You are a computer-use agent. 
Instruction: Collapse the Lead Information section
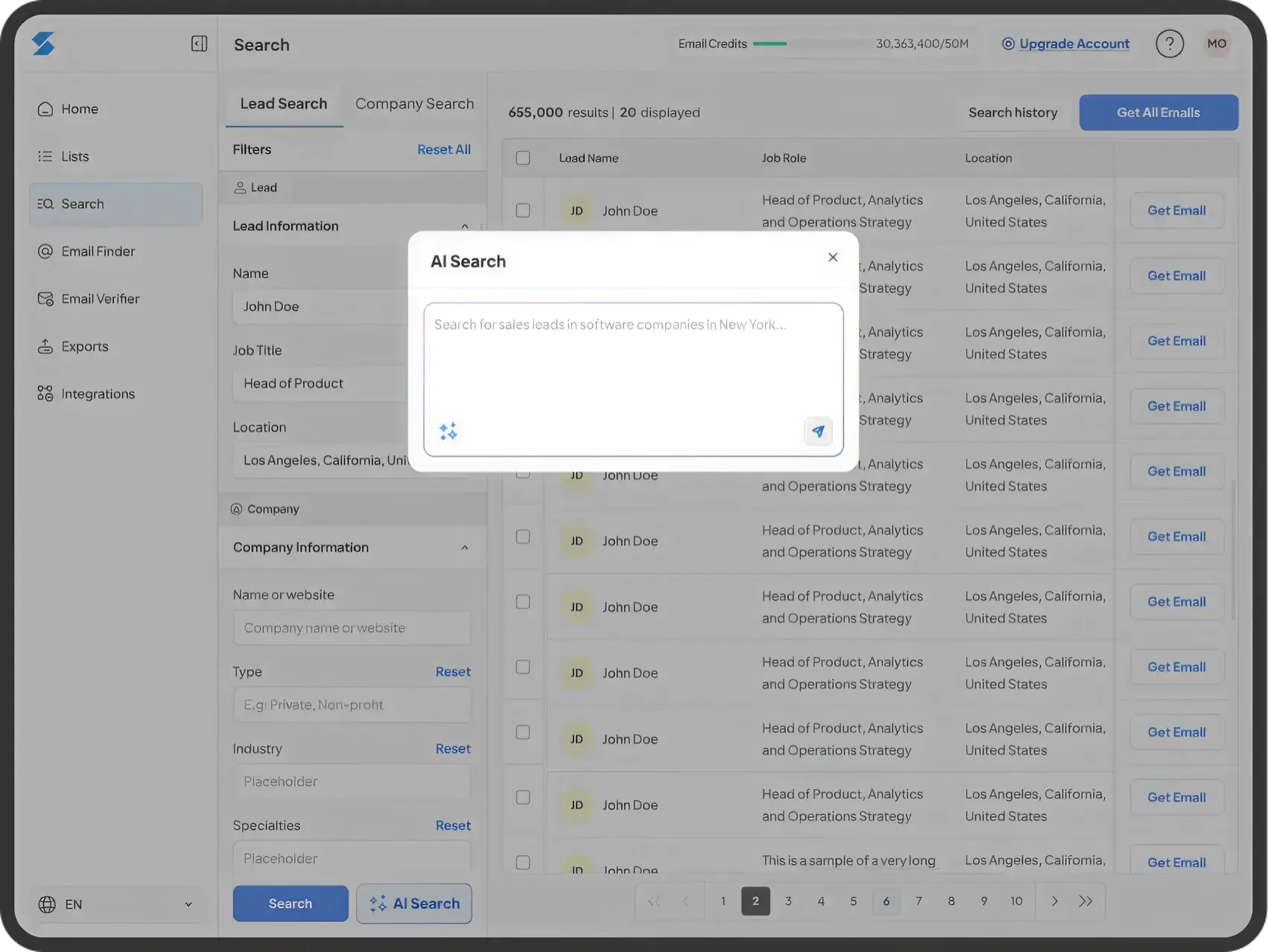pos(465,226)
